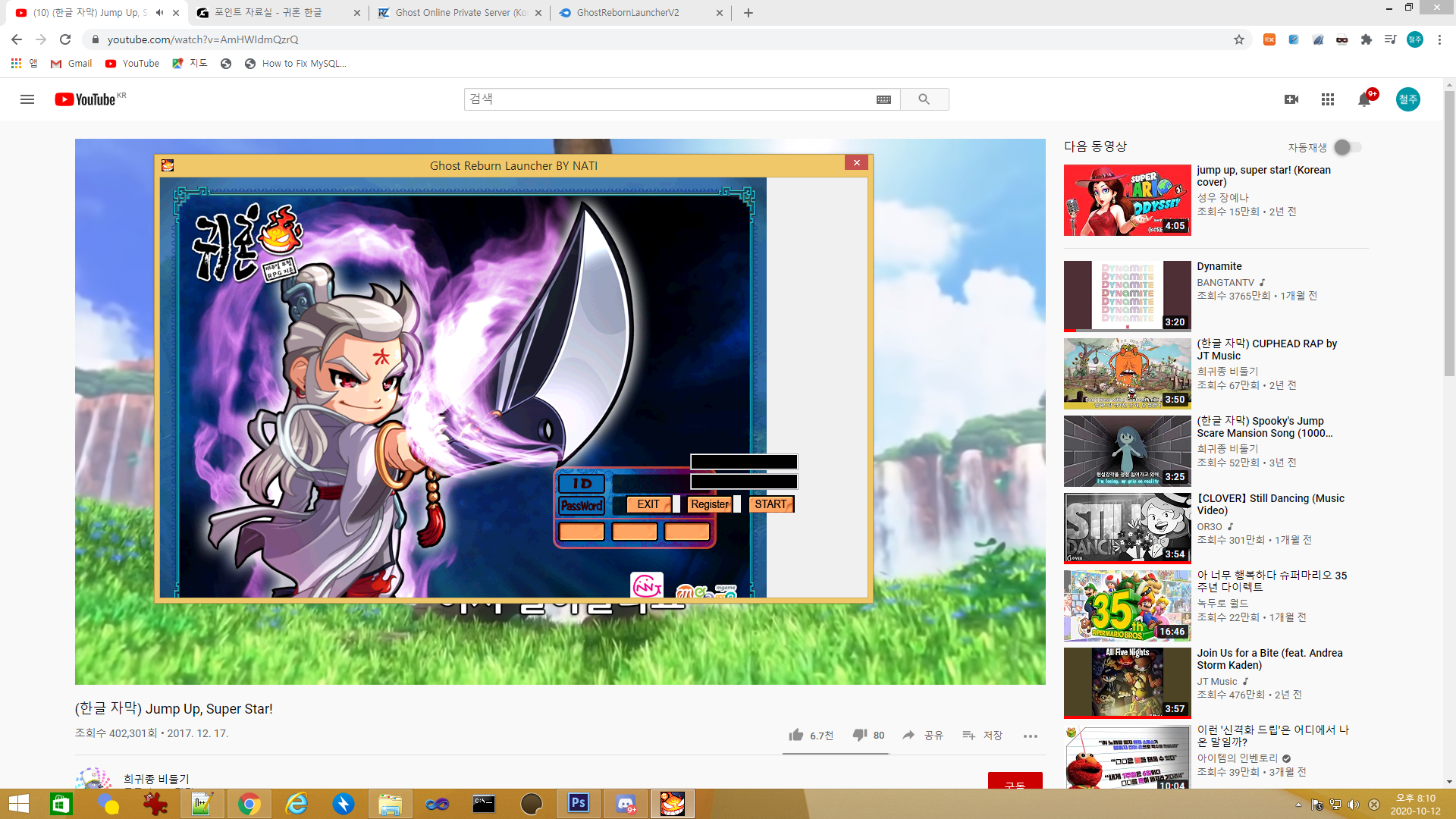This screenshot has height=819, width=1456.
Task: Open File Explorer from the taskbar
Action: tap(390, 803)
